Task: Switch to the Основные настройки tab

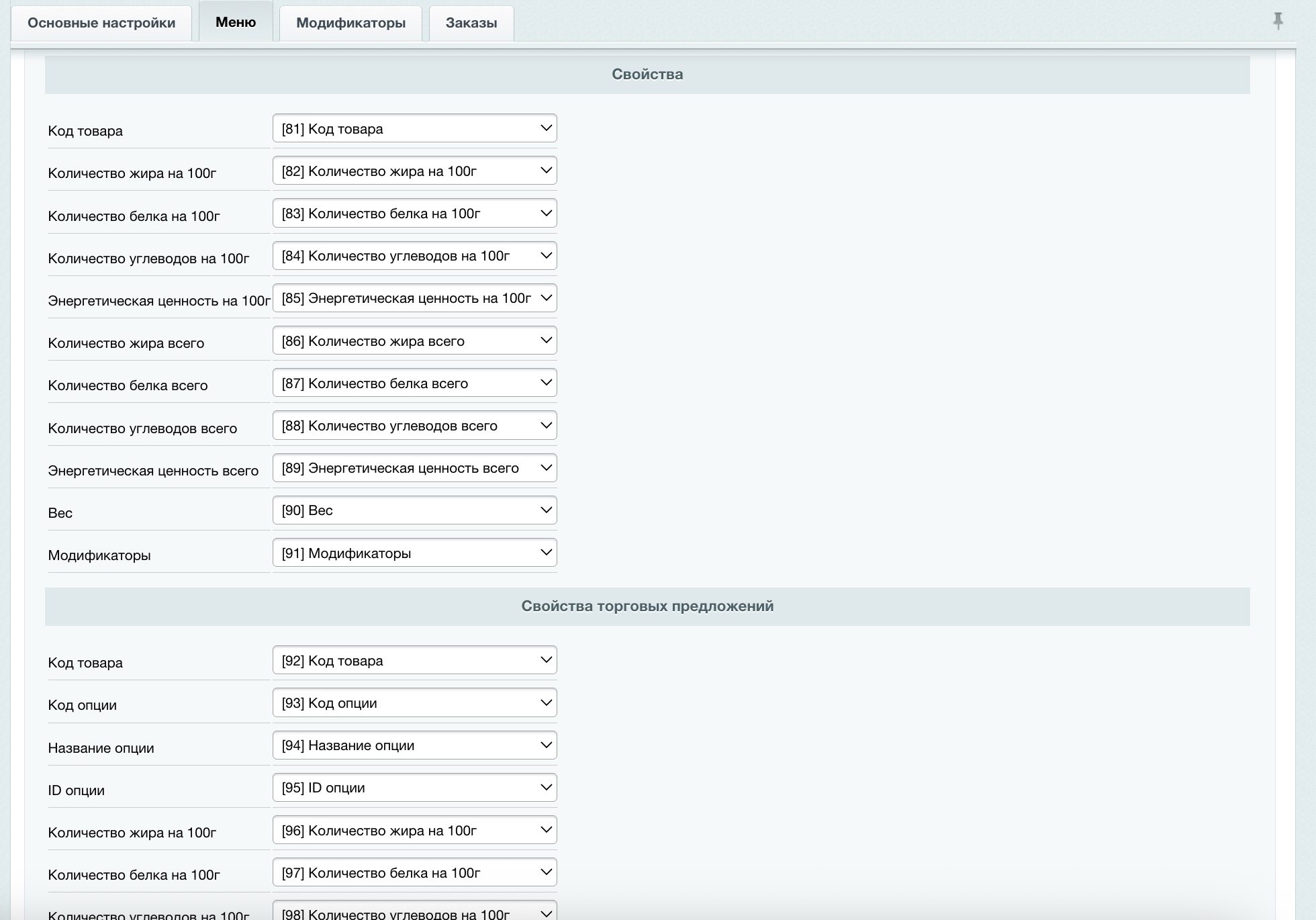Action: pos(101,23)
